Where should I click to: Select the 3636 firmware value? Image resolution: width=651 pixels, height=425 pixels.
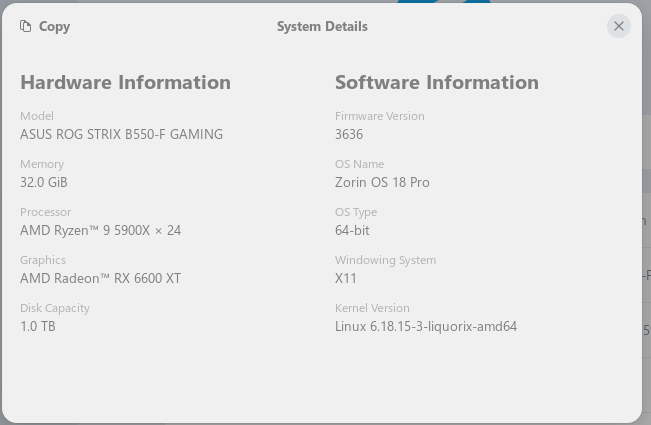click(x=349, y=134)
